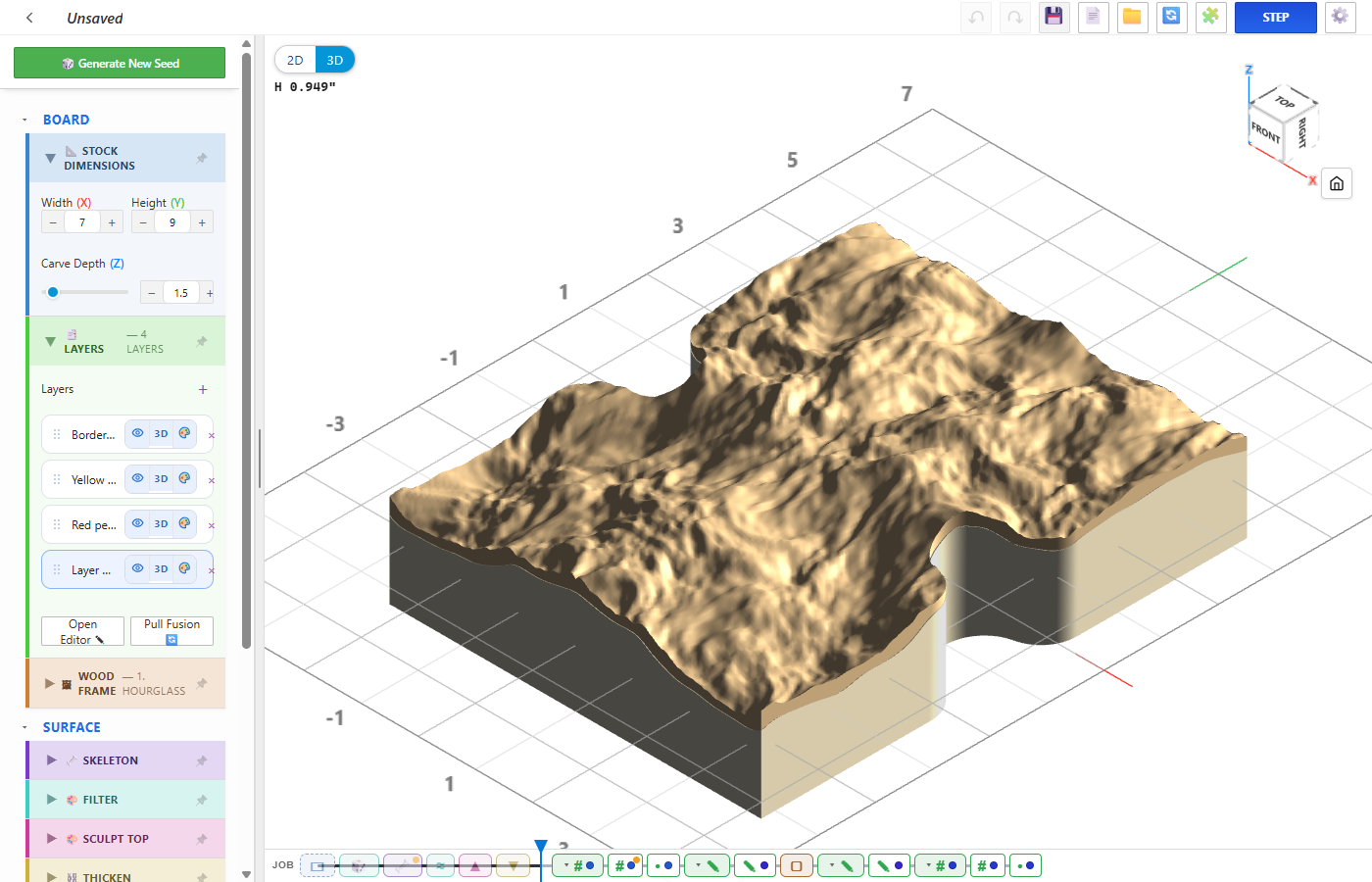
Task: Click the orange square job step icon
Action: click(x=796, y=865)
